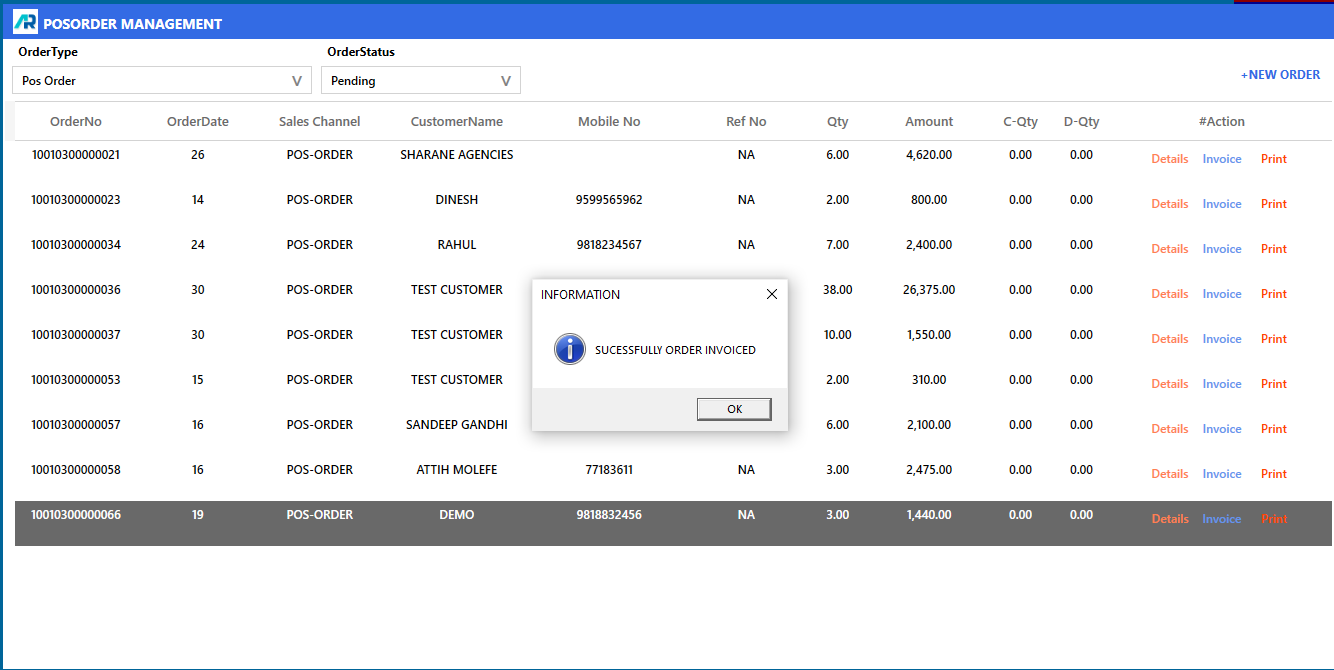The image size is (1334, 670).
Task: Print the RAHUL order
Action: pos(1273,249)
